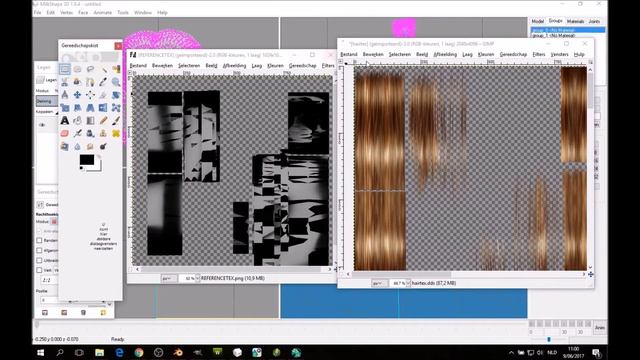Open unit px dropdown in REFERENCETEX window
The height and width of the screenshot is (360, 640).
[x=168, y=278]
